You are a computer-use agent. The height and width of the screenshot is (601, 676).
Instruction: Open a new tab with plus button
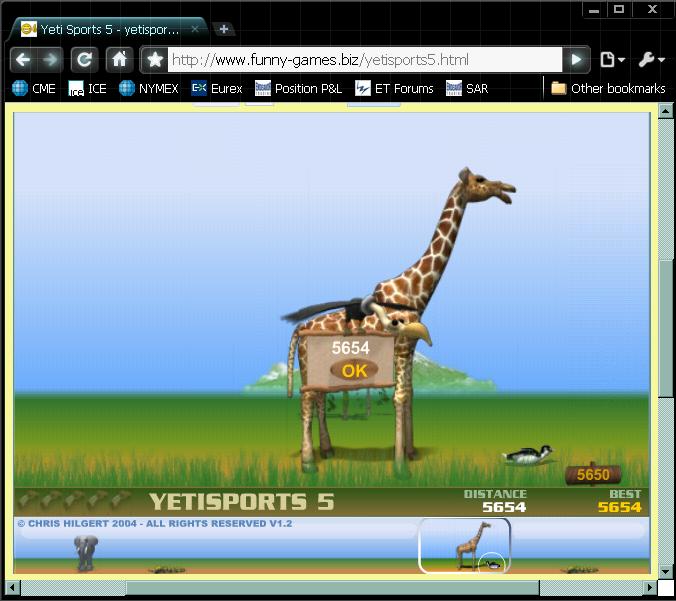click(x=224, y=29)
